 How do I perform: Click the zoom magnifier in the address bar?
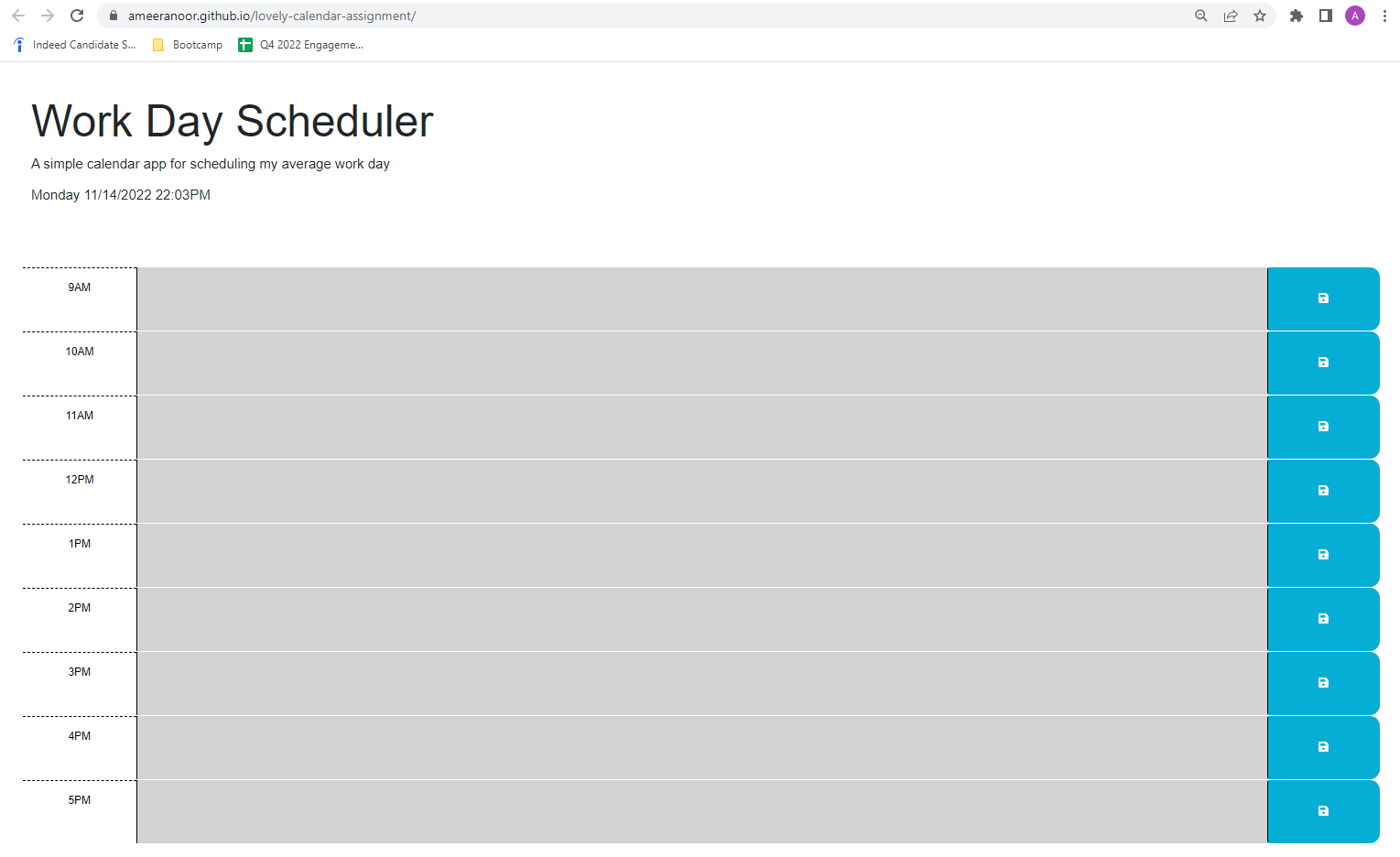point(1200,16)
